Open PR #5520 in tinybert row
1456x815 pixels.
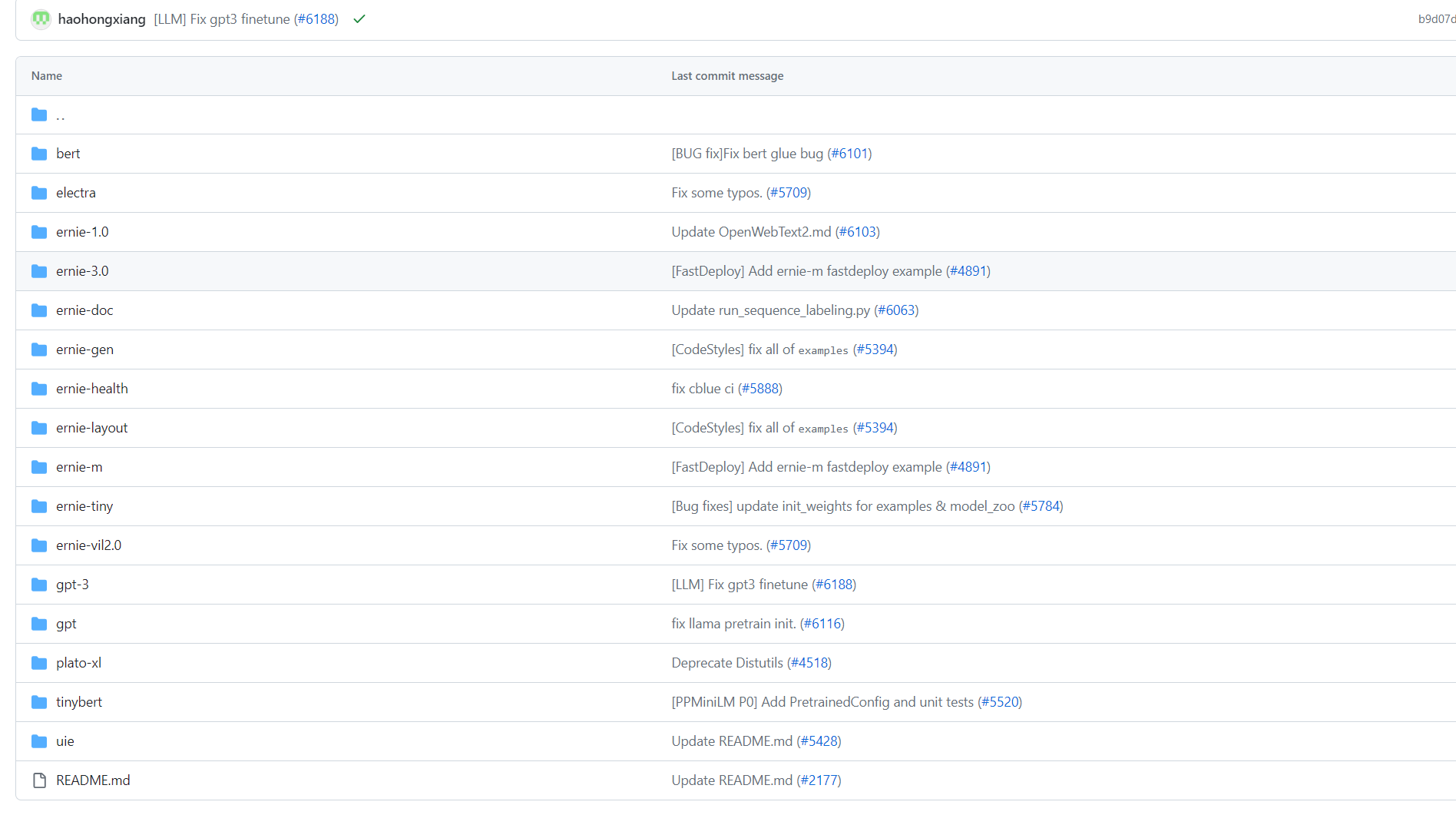click(1000, 702)
